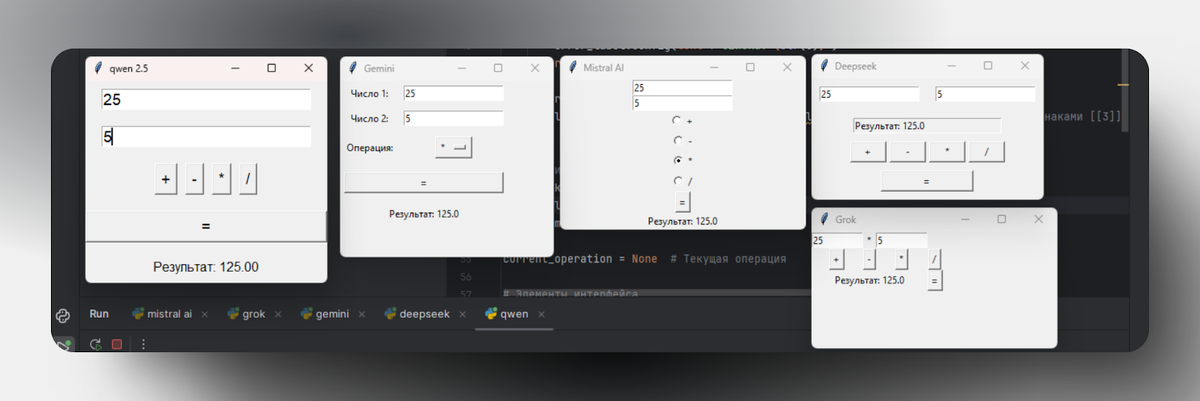Click the = button in Grok window

pyautogui.click(x=934, y=281)
